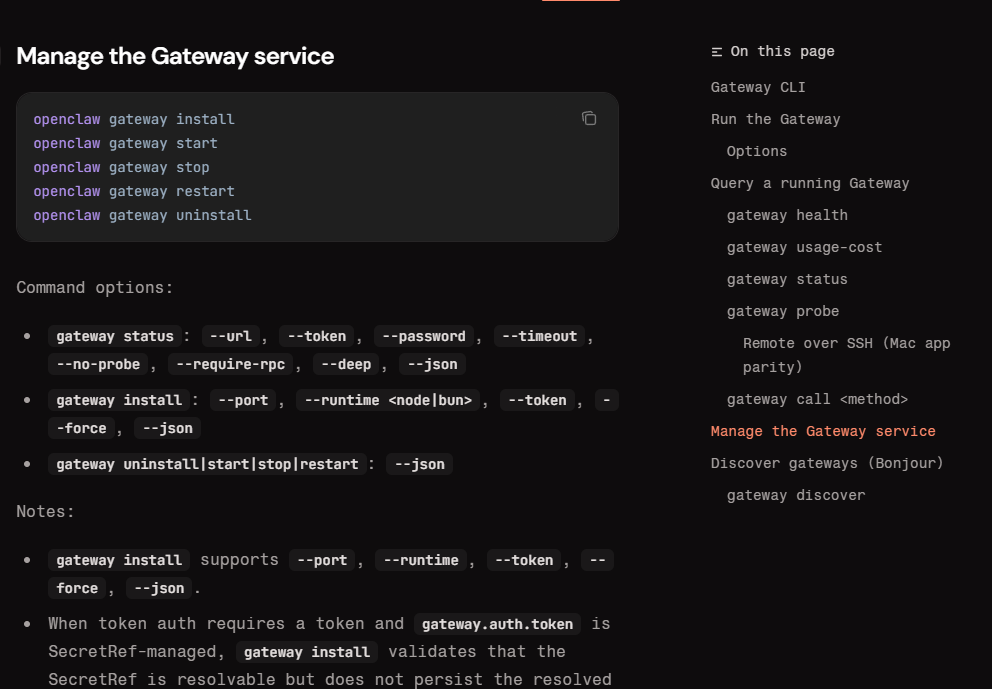Viewport: 992px width, 689px height.
Task: Click the 'gateway.auth.token' inline code
Action: 497,624
